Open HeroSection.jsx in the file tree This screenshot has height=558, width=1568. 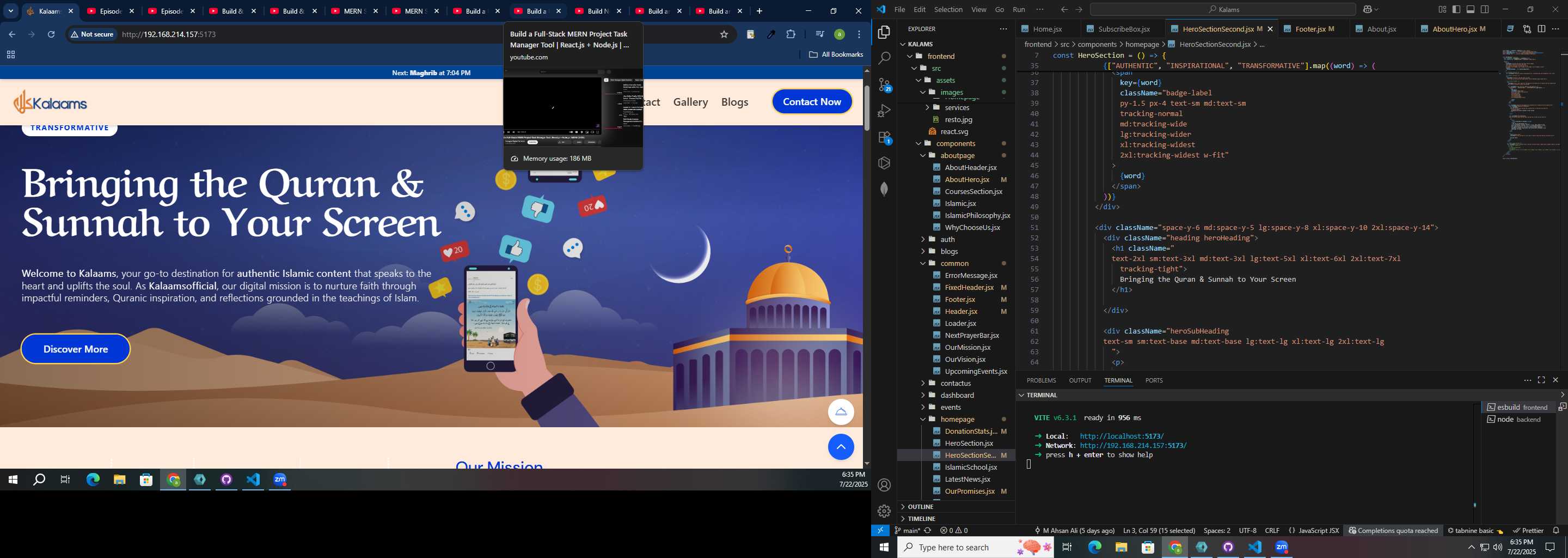(x=969, y=444)
